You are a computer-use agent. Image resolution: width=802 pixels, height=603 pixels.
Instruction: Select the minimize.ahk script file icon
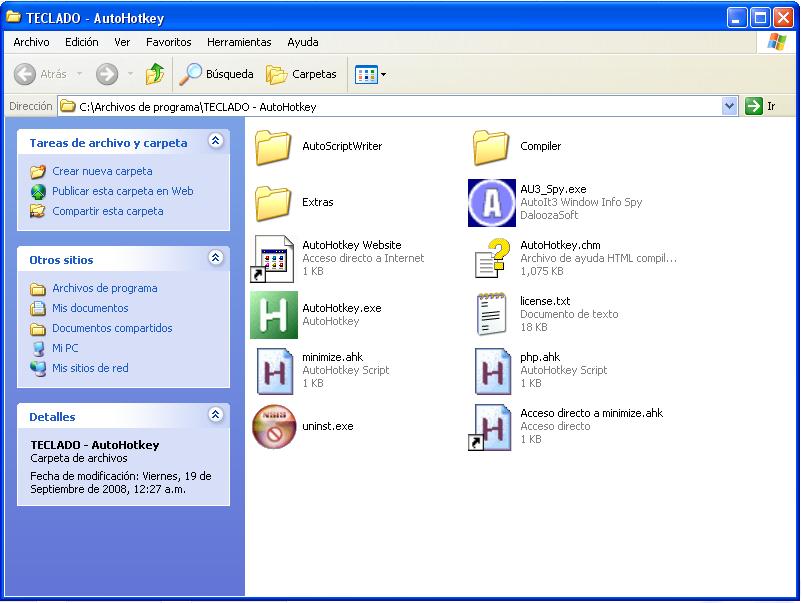coord(275,371)
